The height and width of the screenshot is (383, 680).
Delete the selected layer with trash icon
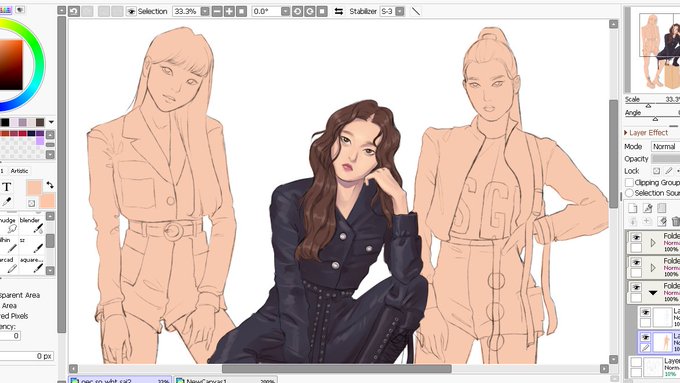[675, 222]
